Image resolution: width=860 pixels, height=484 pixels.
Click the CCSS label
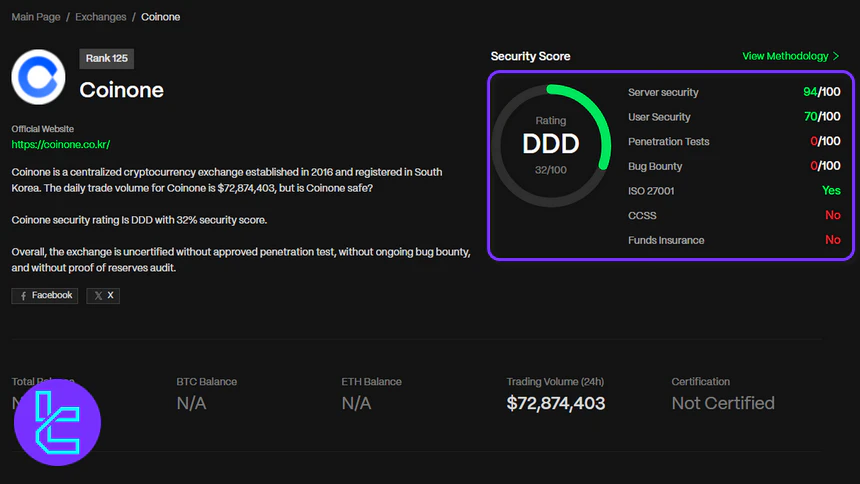click(x=642, y=216)
